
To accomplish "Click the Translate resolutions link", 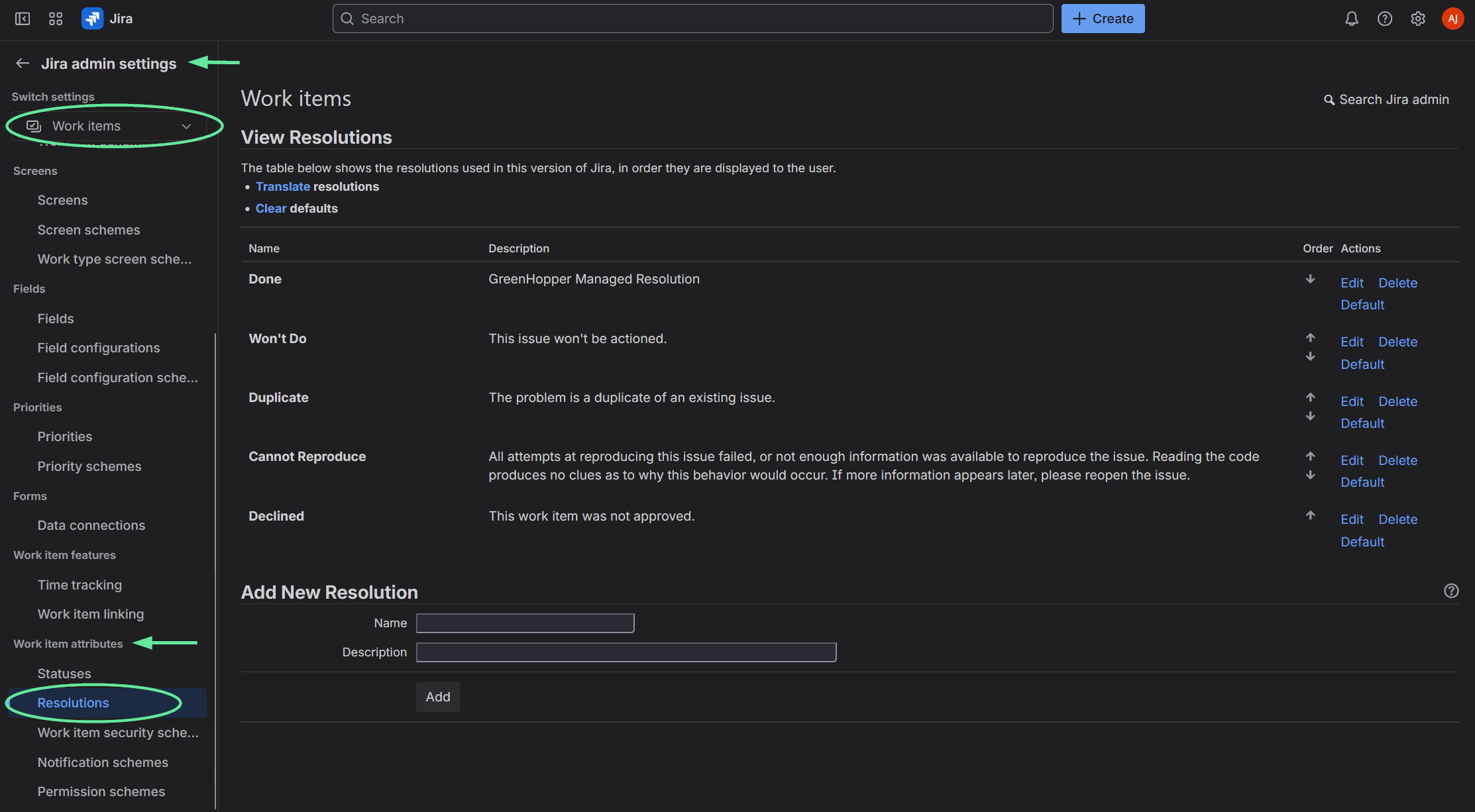I will coord(283,187).
